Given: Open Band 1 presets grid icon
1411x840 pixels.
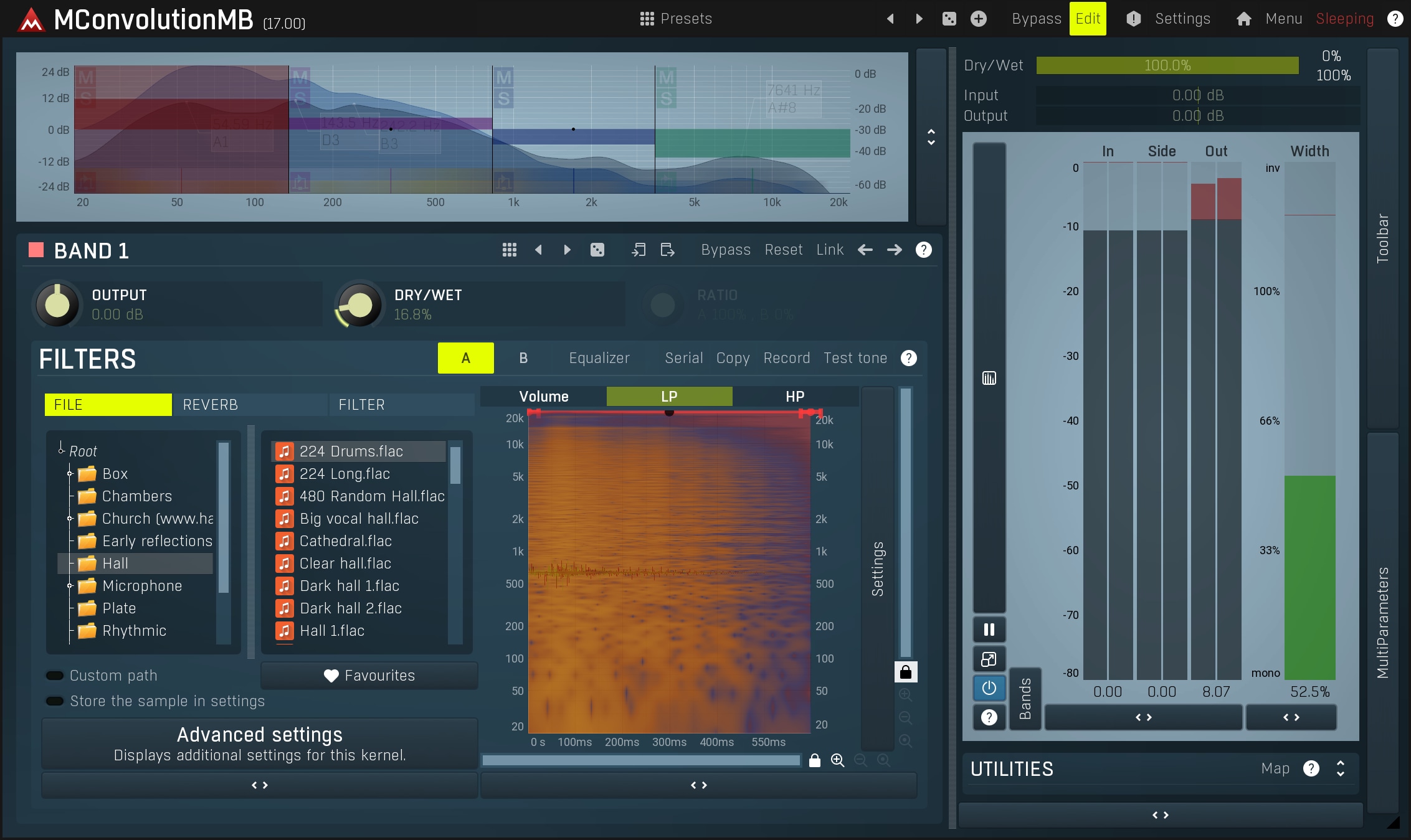Looking at the screenshot, I should (x=509, y=250).
